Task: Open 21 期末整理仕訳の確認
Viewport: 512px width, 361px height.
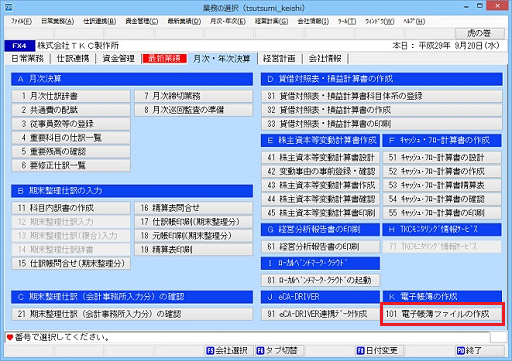Action: pyautogui.click(x=132, y=314)
